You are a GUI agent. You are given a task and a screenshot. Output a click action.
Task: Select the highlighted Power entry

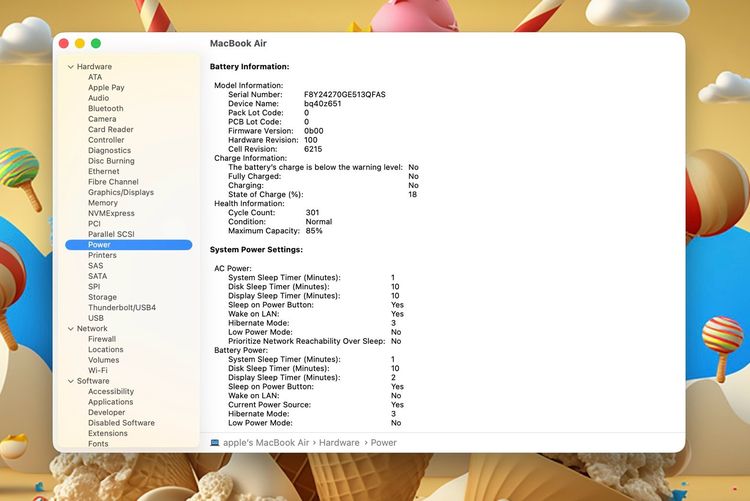pyautogui.click(x=129, y=245)
